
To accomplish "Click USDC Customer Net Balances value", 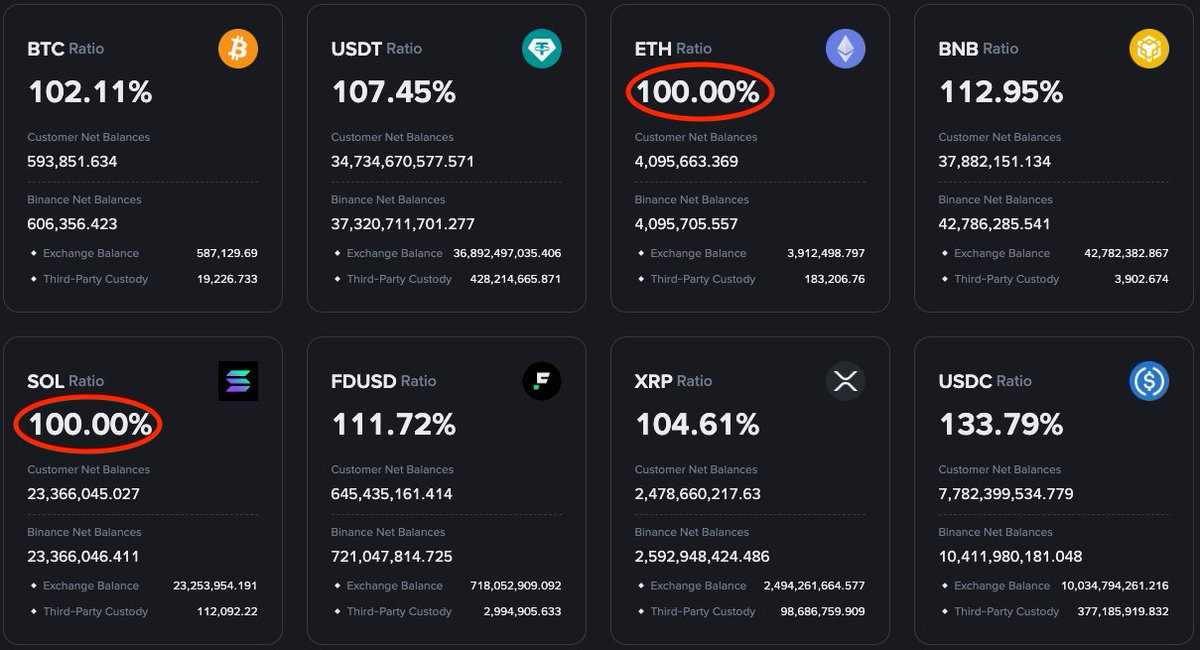I will 1006,494.
